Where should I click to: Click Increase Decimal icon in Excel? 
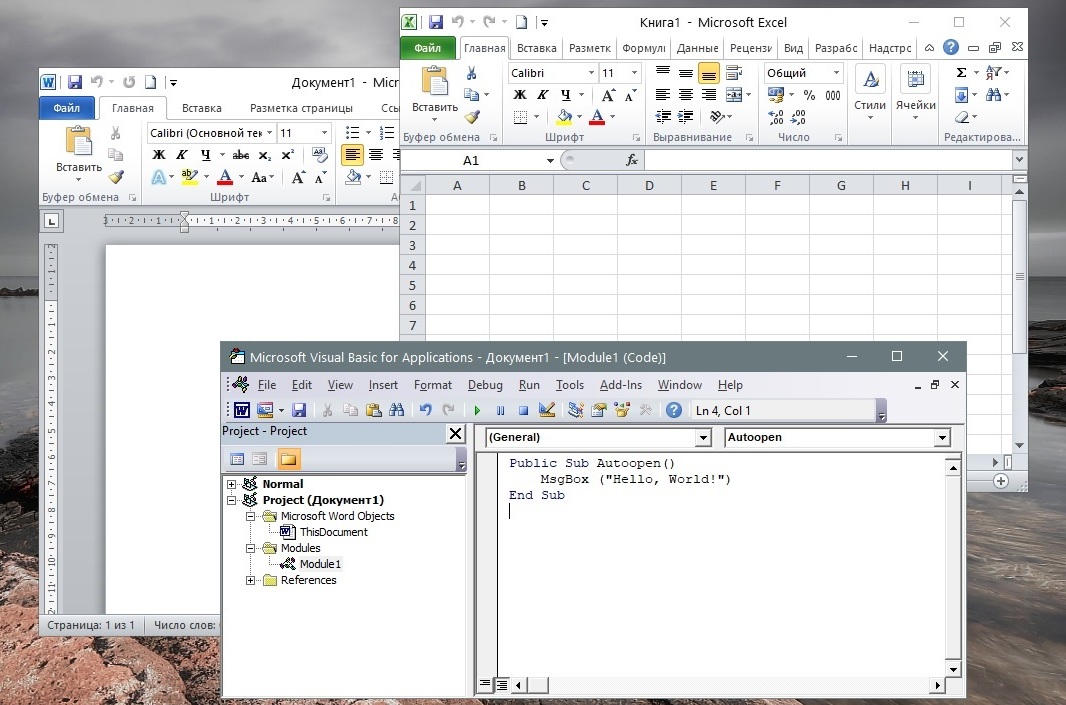[776, 117]
